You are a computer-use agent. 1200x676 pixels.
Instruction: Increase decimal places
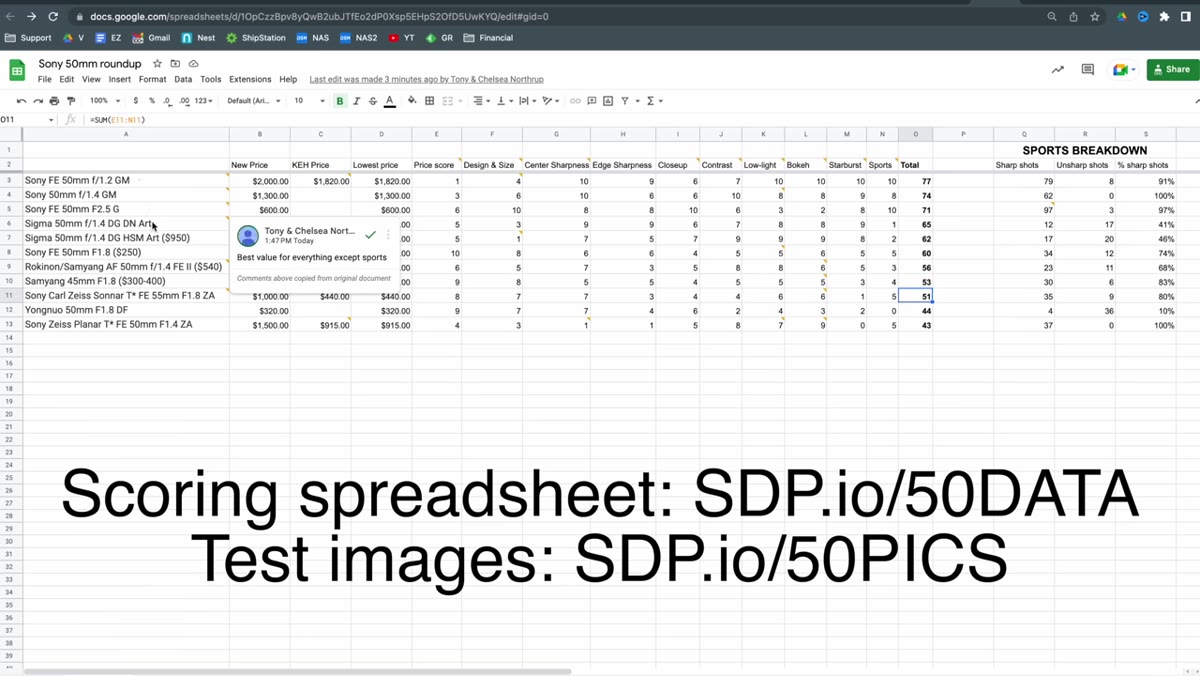click(184, 101)
